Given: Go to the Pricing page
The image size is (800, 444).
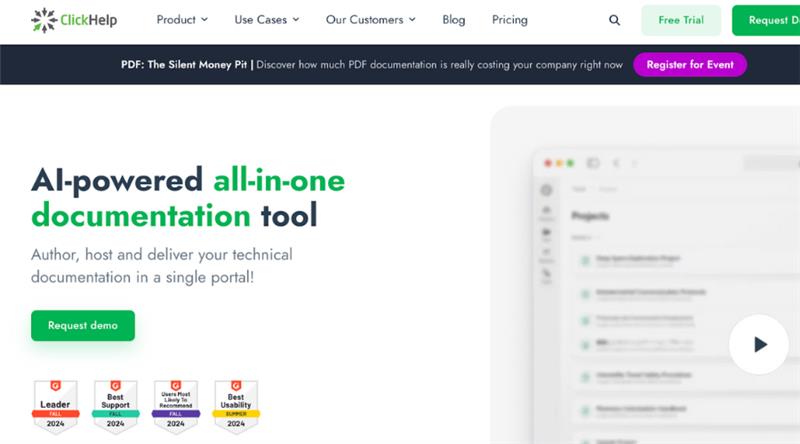Looking at the screenshot, I should coord(510,20).
